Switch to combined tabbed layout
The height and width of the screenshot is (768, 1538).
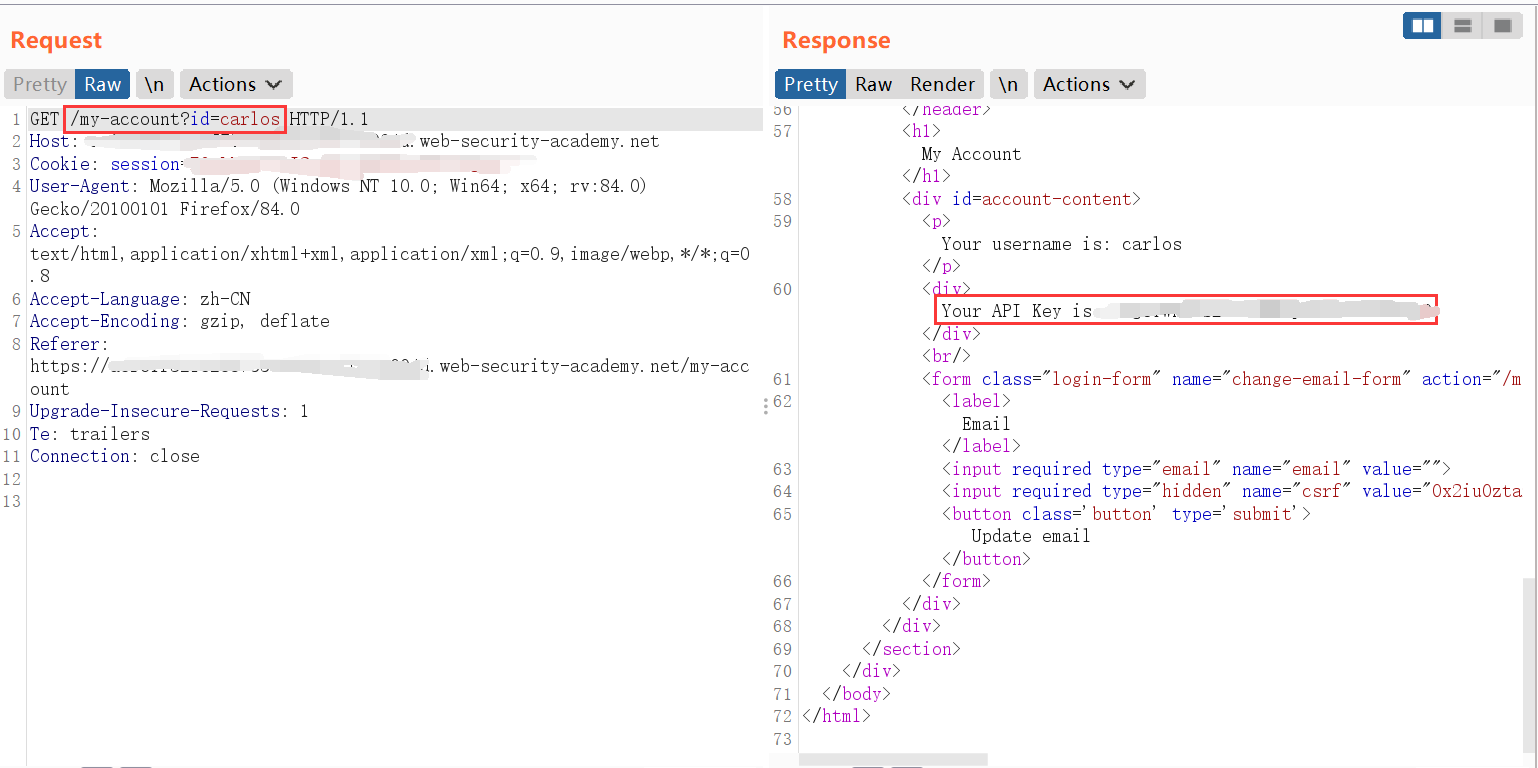tap(1502, 26)
